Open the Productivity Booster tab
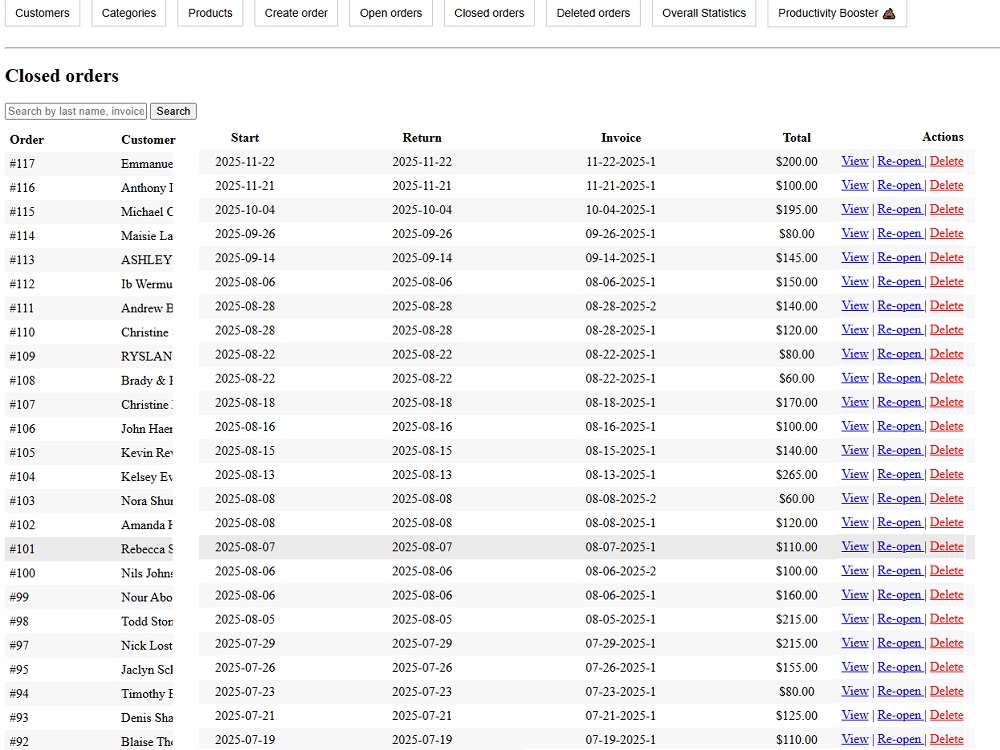1000x750 pixels. pos(836,13)
